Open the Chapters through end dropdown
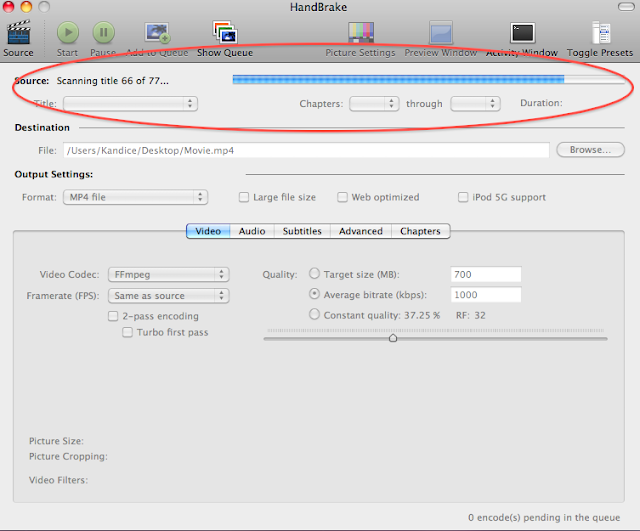The image size is (640, 531). pos(476,104)
